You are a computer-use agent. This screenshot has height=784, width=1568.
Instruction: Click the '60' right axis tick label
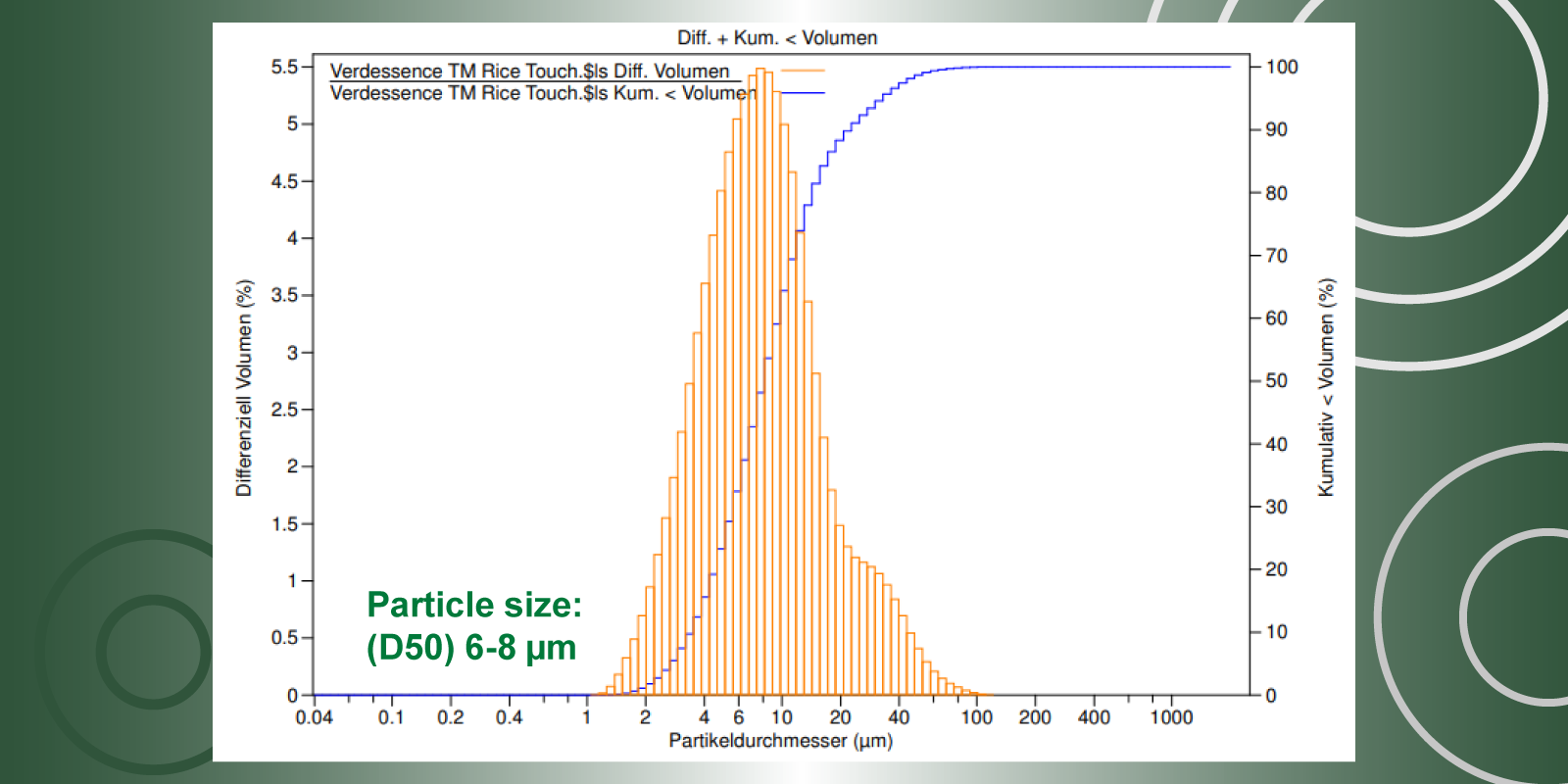(1276, 318)
